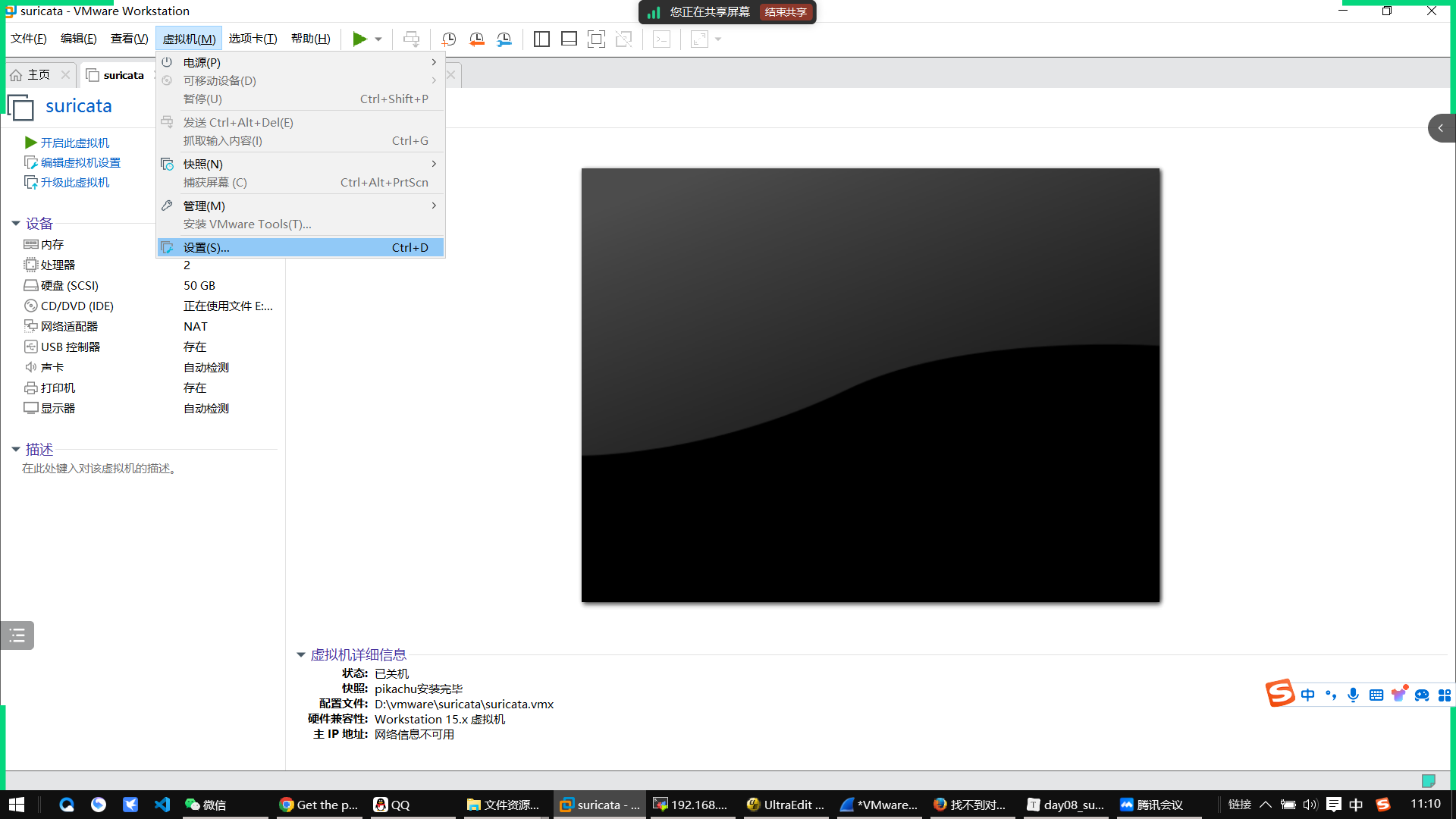The width and height of the screenshot is (1456, 819).
Task: Click the black VM screen preview
Action: click(871, 385)
